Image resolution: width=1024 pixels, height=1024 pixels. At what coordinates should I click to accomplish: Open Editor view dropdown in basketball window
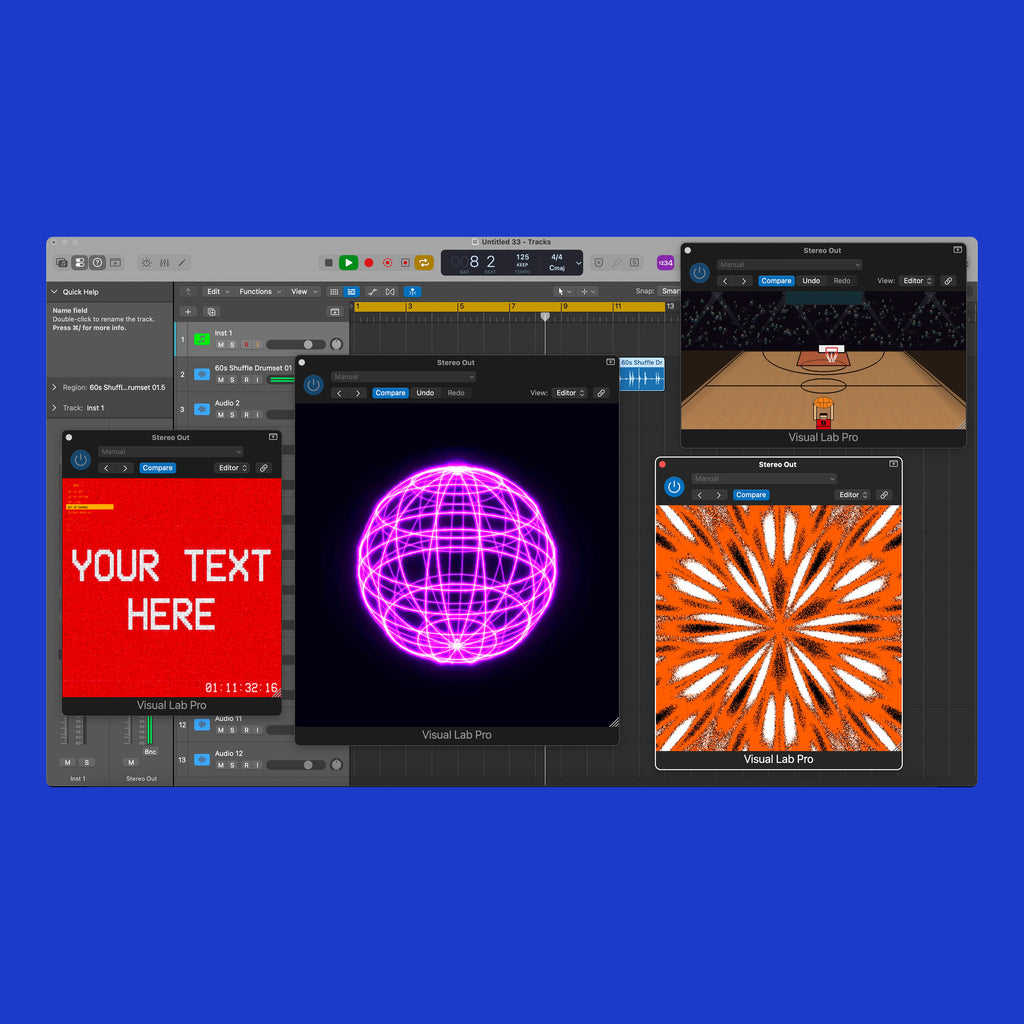[x=918, y=281]
